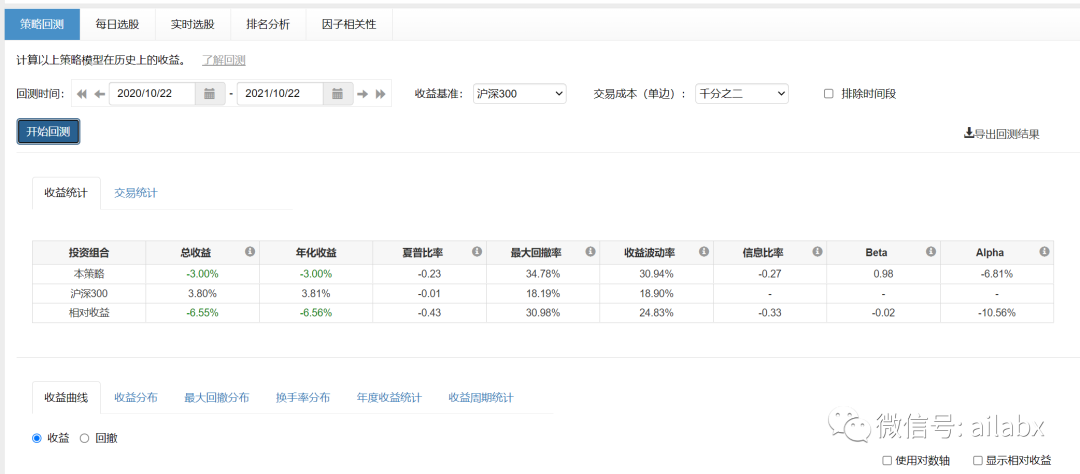Click info icon beside Beta header

[x=931, y=251]
